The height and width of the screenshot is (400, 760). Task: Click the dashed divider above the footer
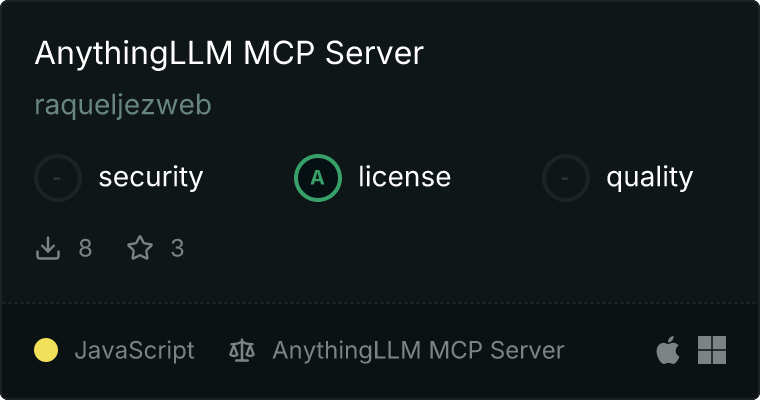[380, 303]
